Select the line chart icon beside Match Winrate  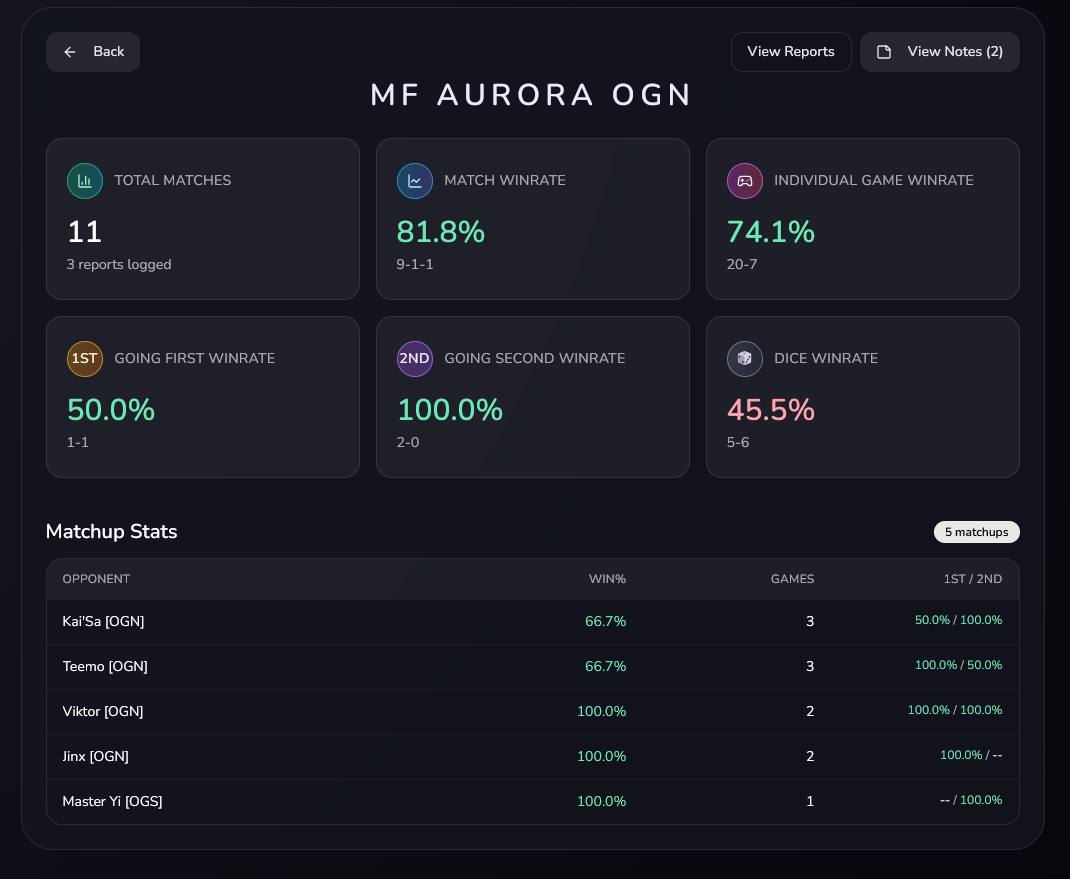coord(414,180)
